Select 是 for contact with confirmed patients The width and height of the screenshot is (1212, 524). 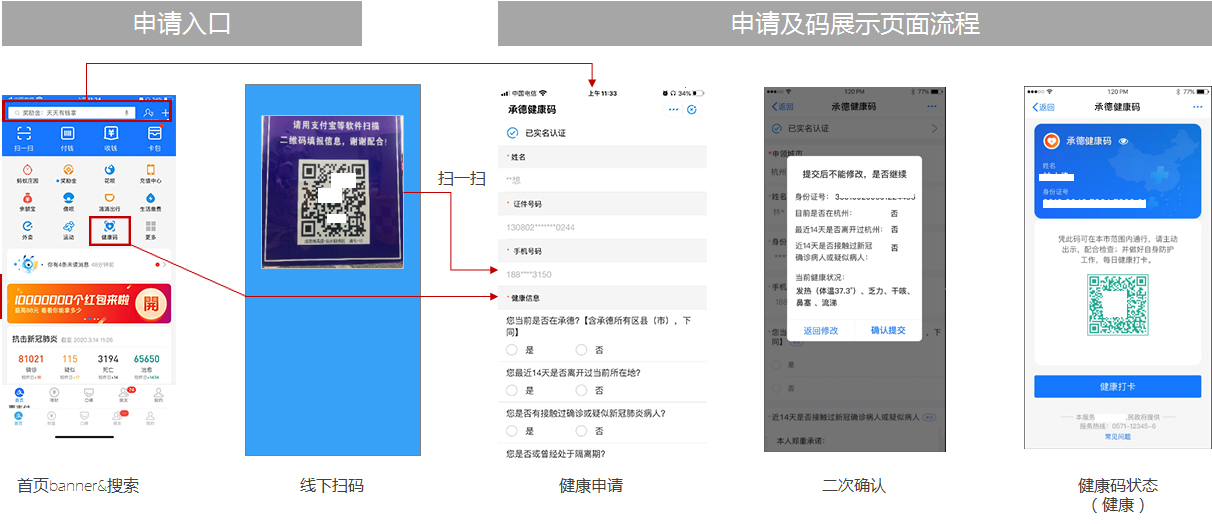[x=512, y=431]
